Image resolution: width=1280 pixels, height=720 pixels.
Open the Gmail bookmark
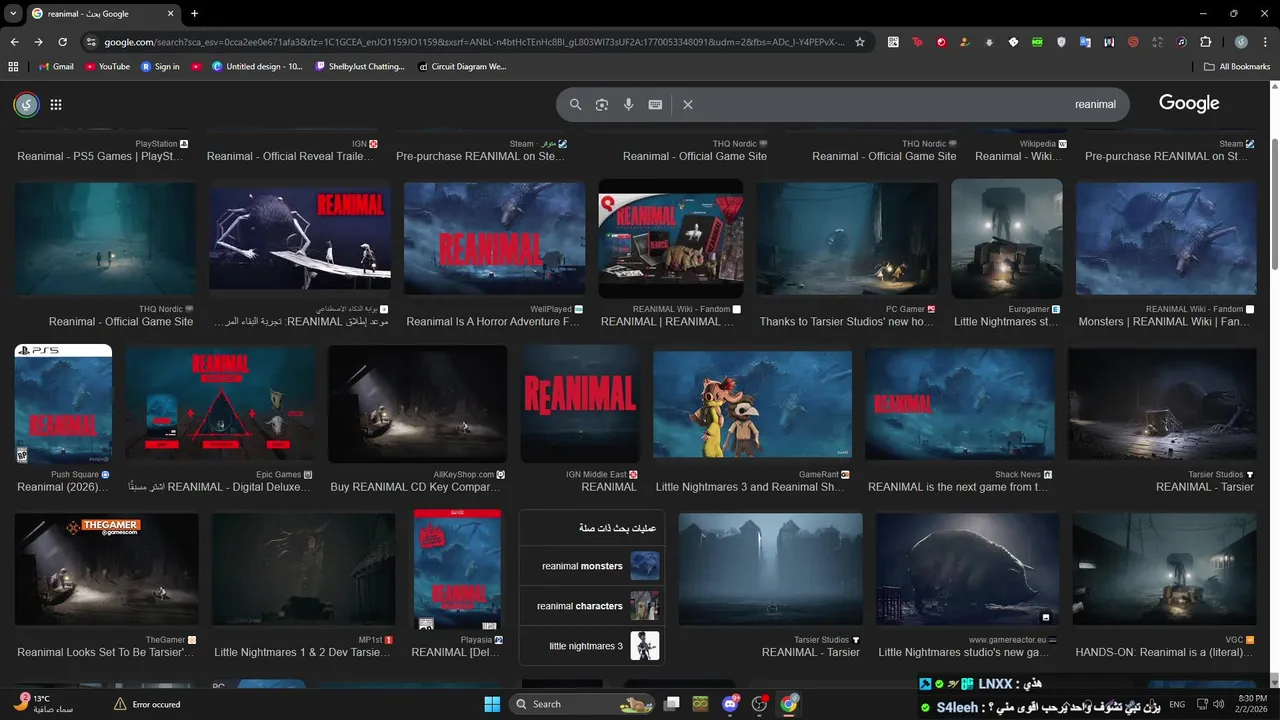click(57, 66)
